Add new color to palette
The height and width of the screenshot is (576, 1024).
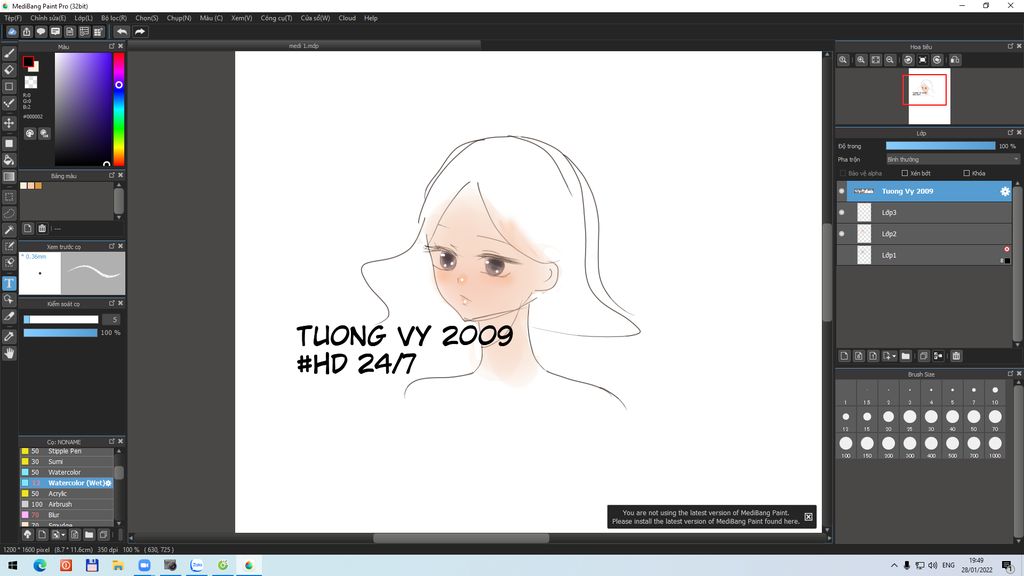pos(27,229)
